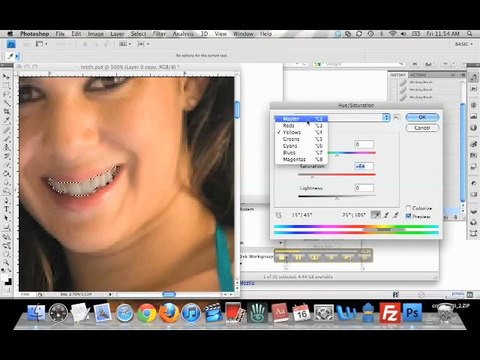Open the Arrange Documents dropdown
The height and width of the screenshot is (360, 480).
[x=125, y=44]
